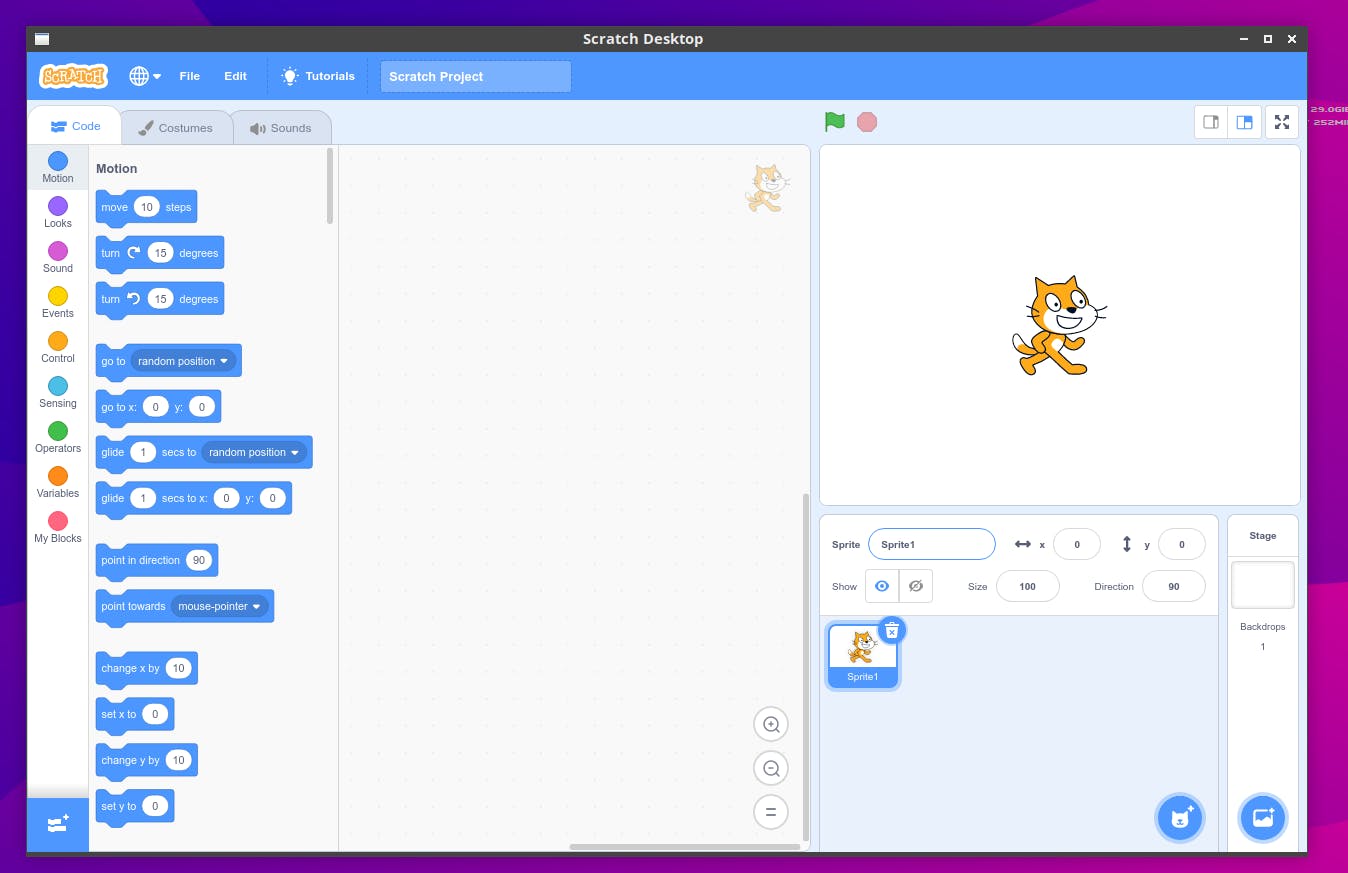This screenshot has width=1348, height=873.
Task: Open the language globe menu
Action: [x=145, y=76]
